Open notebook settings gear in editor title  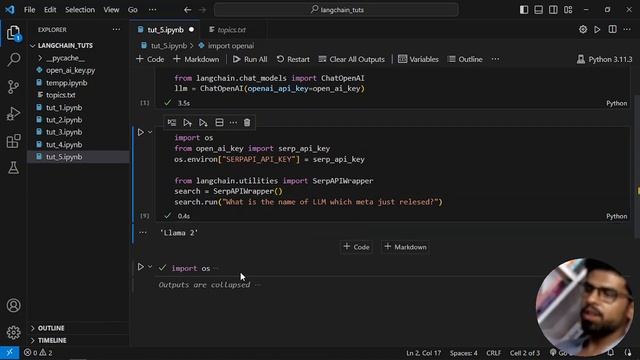[x=583, y=29]
